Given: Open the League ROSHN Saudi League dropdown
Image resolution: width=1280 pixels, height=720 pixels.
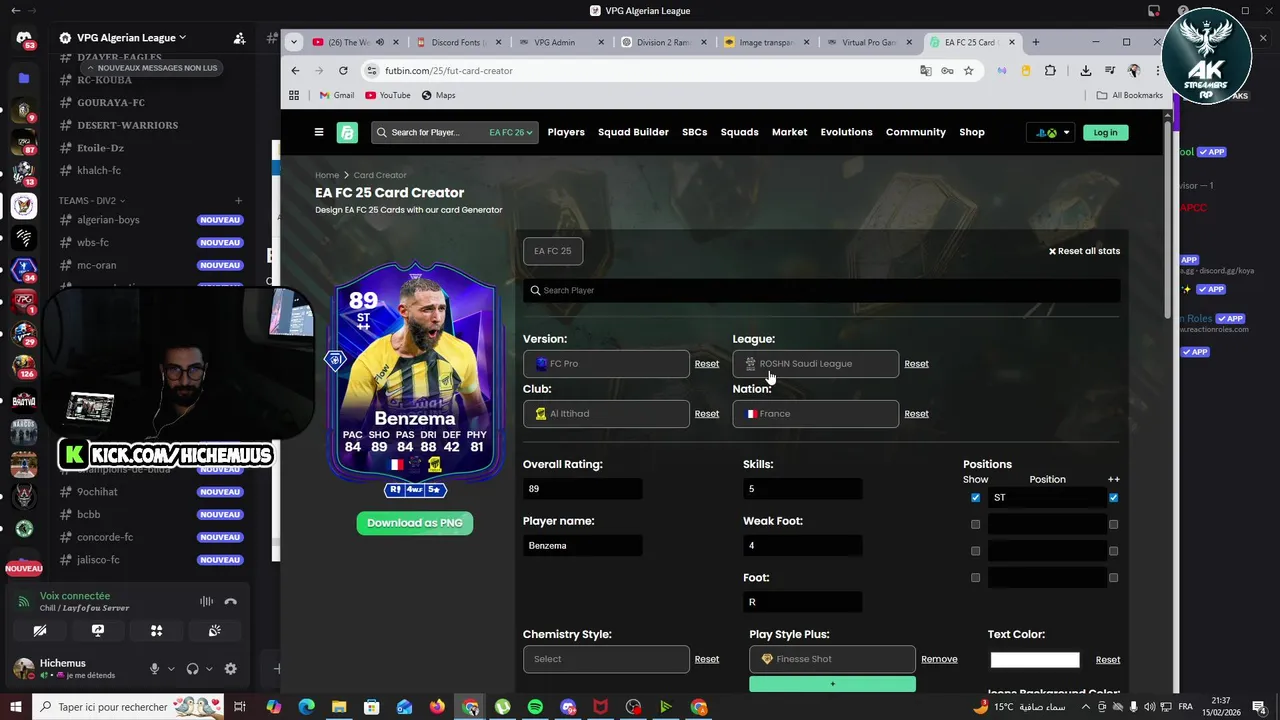Looking at the screenshot, I should tap(816, 364).
